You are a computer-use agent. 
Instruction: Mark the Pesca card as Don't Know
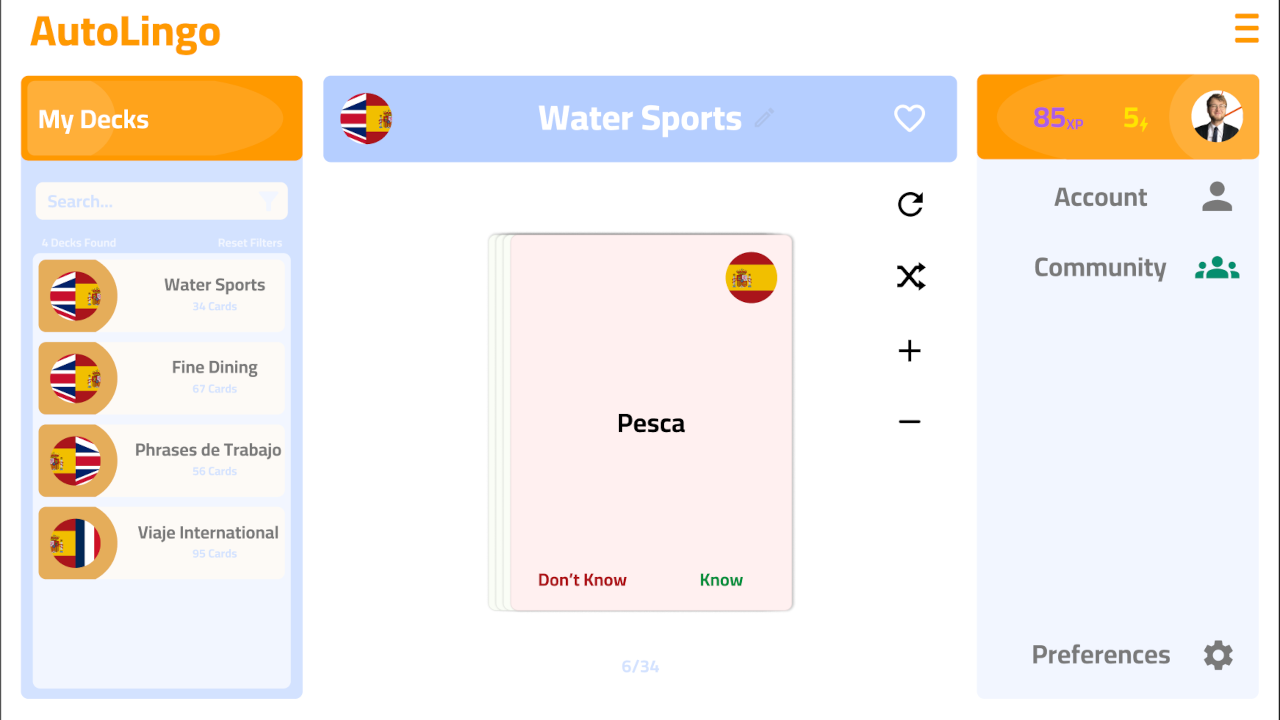coord(582,580)
